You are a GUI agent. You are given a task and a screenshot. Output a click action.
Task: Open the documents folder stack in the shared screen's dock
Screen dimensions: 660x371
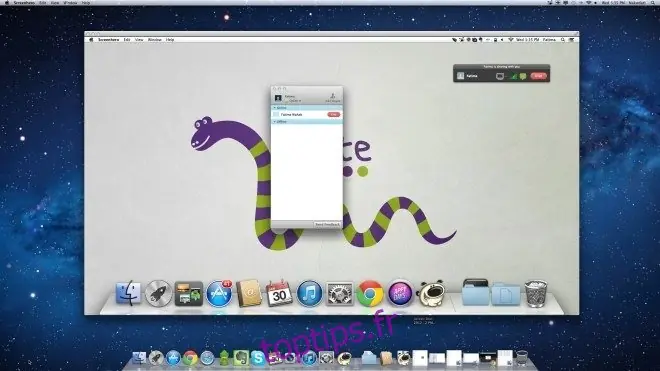[x=506, y=294]
